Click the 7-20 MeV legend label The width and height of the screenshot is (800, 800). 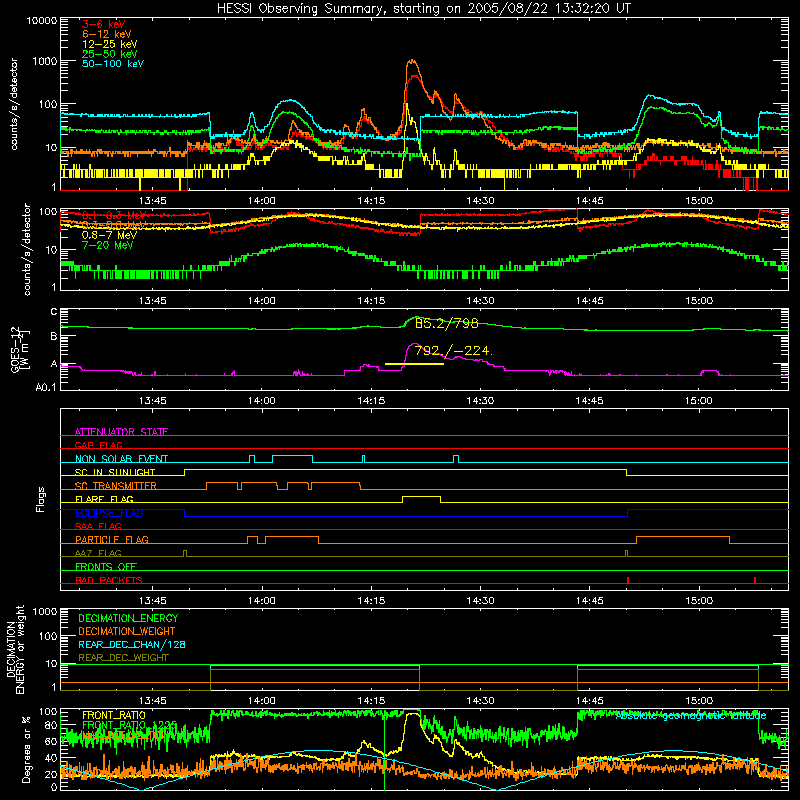coord(107,245)
